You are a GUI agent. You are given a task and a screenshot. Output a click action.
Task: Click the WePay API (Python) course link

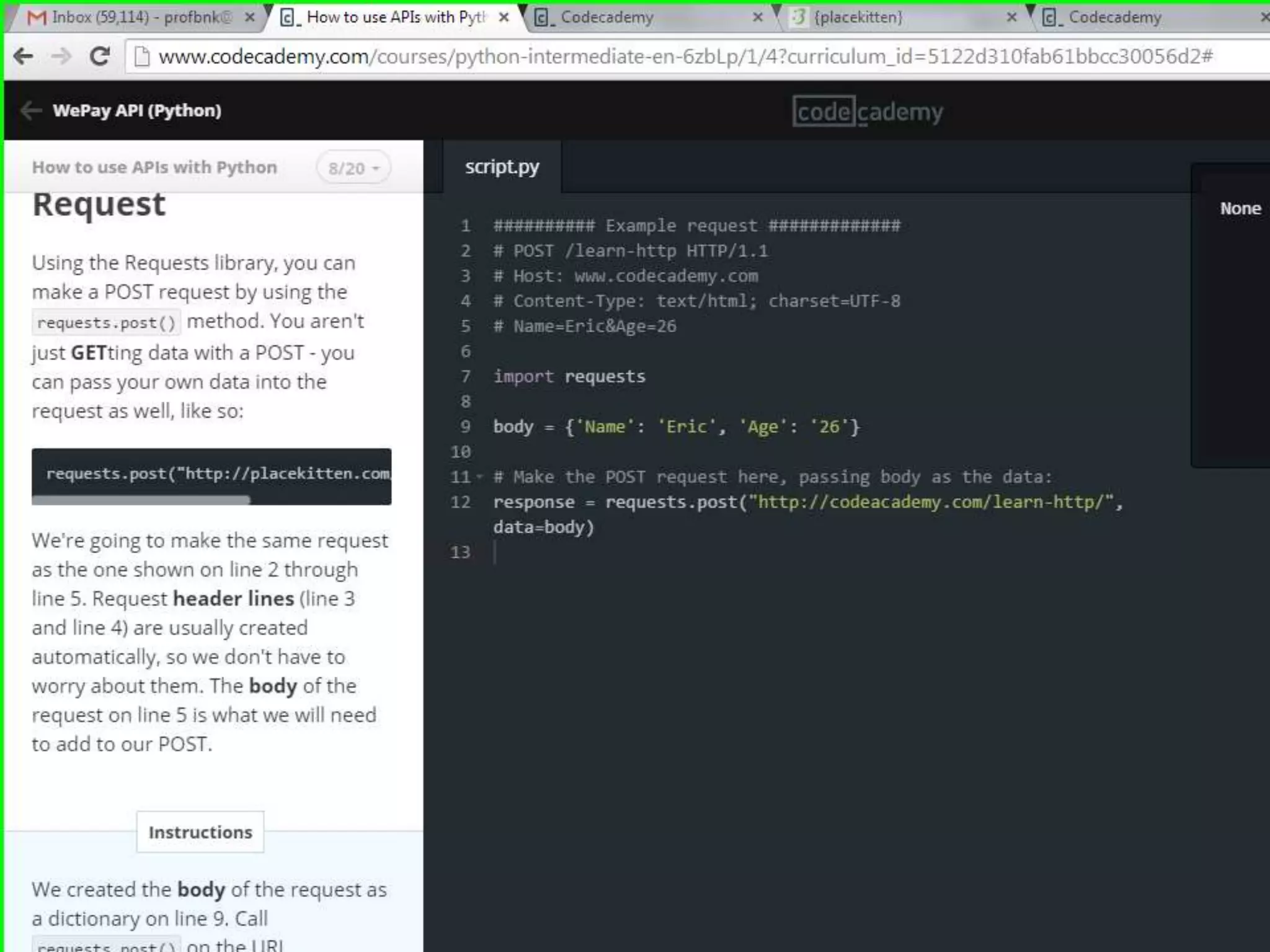[x=136, y=110]
